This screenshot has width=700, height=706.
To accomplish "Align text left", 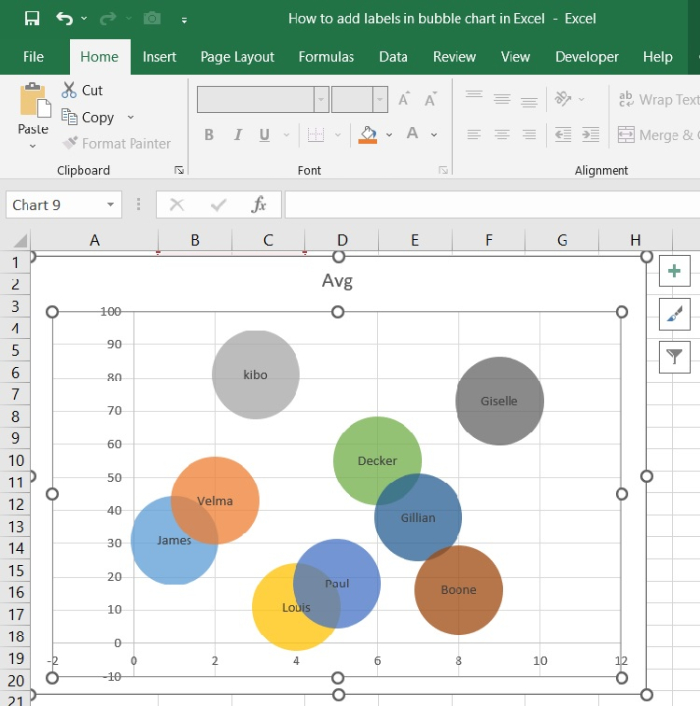I will [474, 135].
